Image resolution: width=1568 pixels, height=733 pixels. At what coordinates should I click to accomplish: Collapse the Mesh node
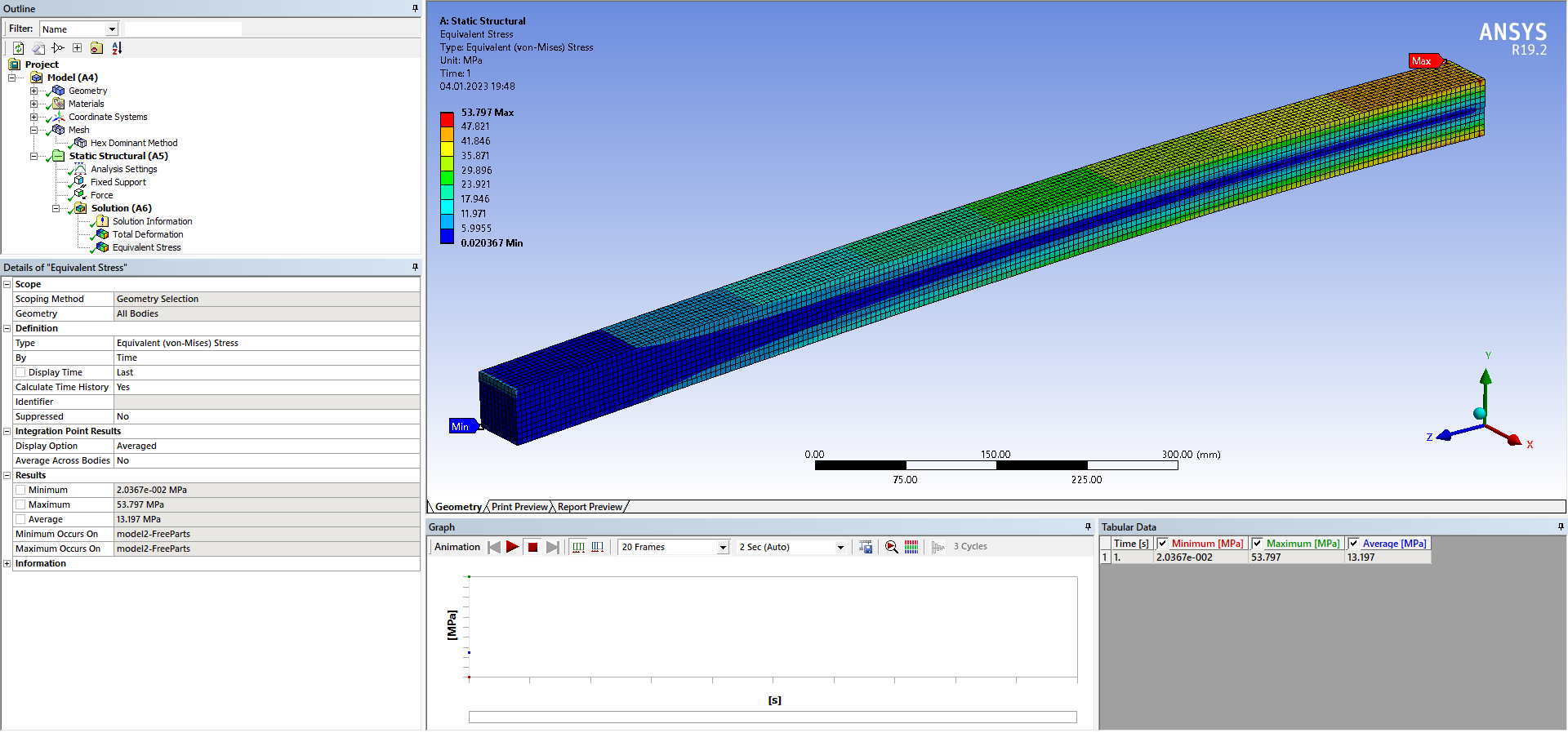pyautogui.click(x=33, y=130)
